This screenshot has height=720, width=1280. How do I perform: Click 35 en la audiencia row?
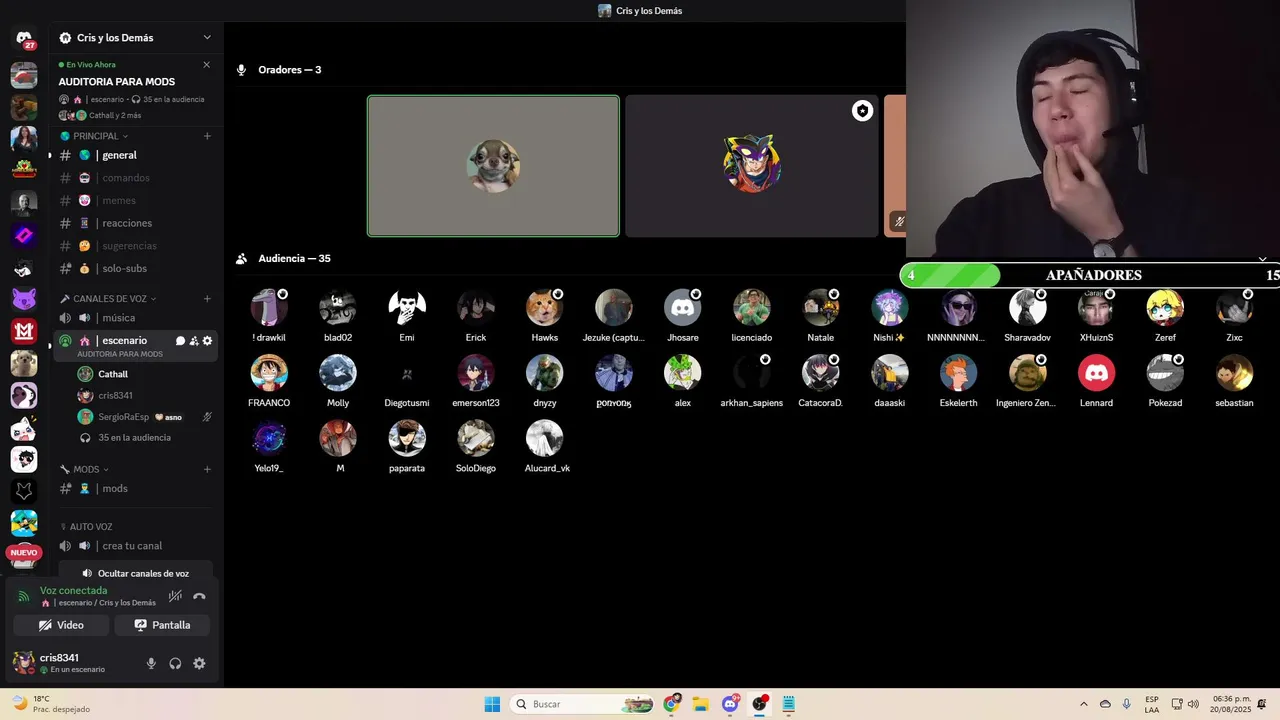[135, 438]
